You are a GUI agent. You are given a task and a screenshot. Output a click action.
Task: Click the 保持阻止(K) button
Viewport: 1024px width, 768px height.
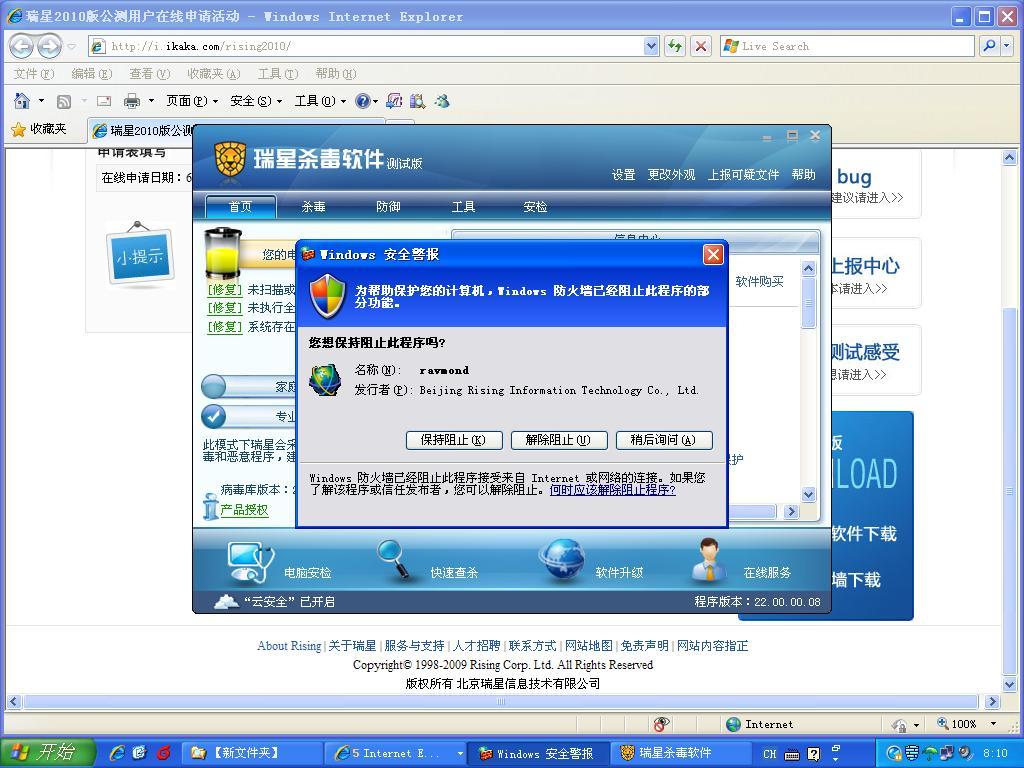coord(454,440)
